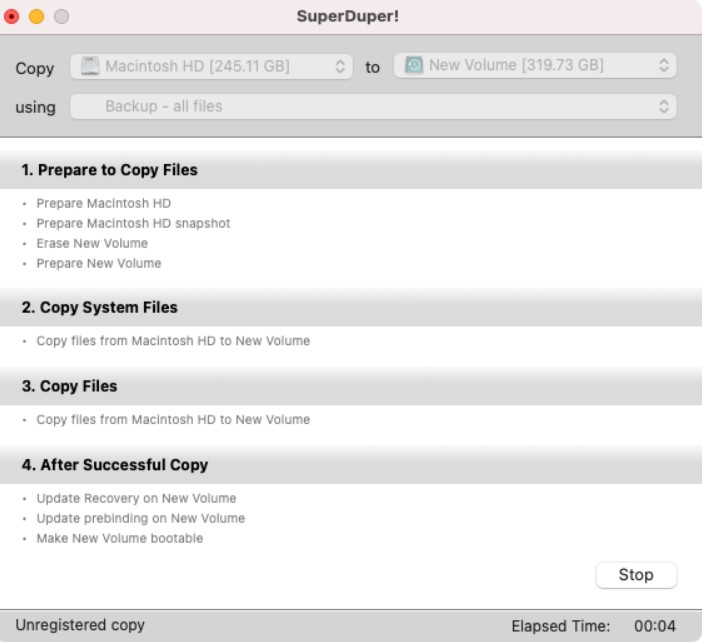Click the Prepare Macintosh HD snapshot step
The image size is (702, 642).
[133, 223]
